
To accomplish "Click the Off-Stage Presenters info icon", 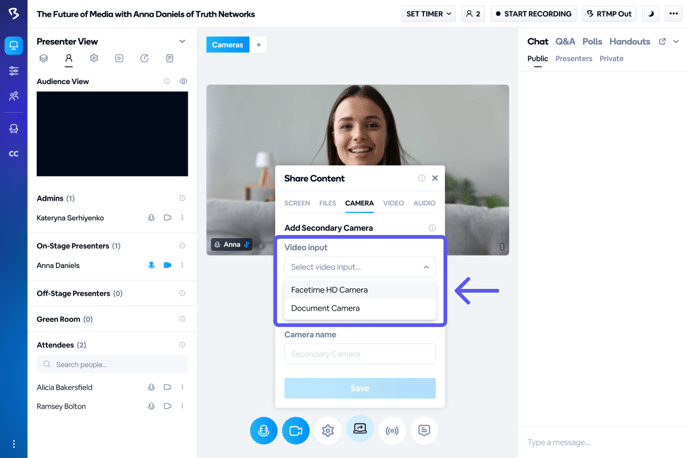I will 182,293.
